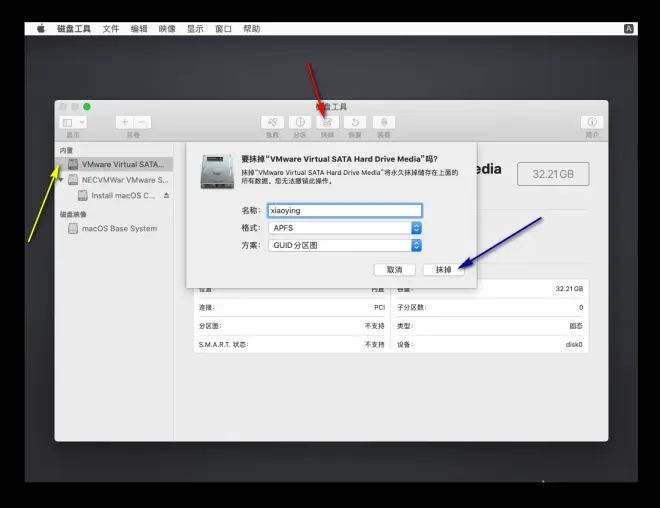This screenshot has height=508, width=660.
Task: Select NECVMWar VMware S... disk in sidebar
Action: tap(114, 180)
